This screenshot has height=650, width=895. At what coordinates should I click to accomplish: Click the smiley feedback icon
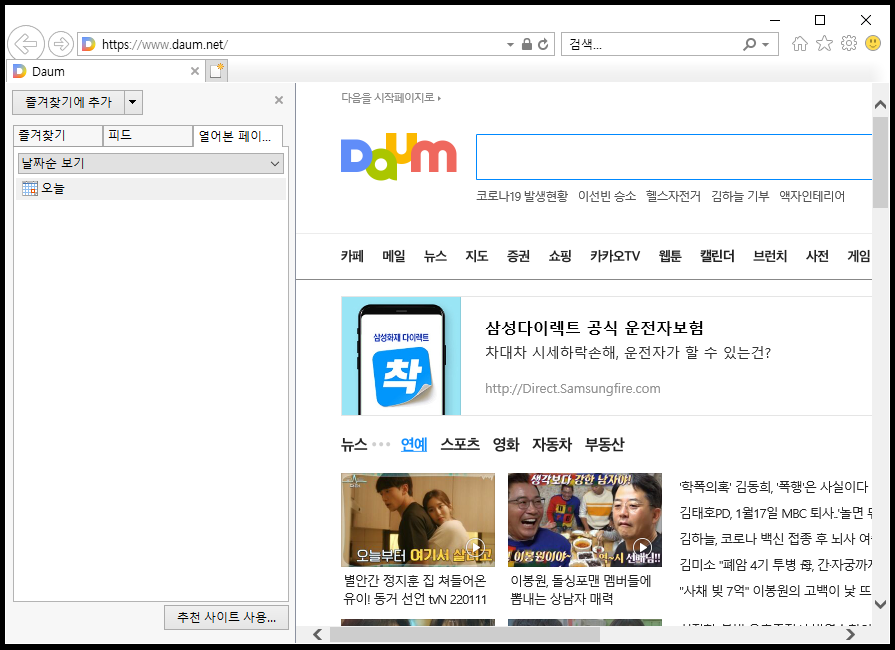tap(873, 43)
